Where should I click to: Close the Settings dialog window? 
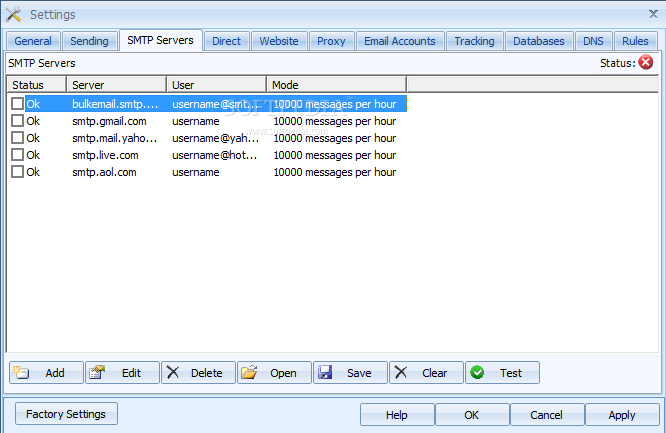click(653, 14)
